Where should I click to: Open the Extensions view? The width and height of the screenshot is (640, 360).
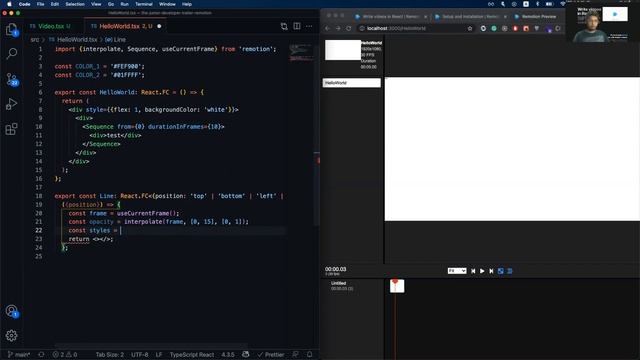pyautogui.click(x=11, y=129)
